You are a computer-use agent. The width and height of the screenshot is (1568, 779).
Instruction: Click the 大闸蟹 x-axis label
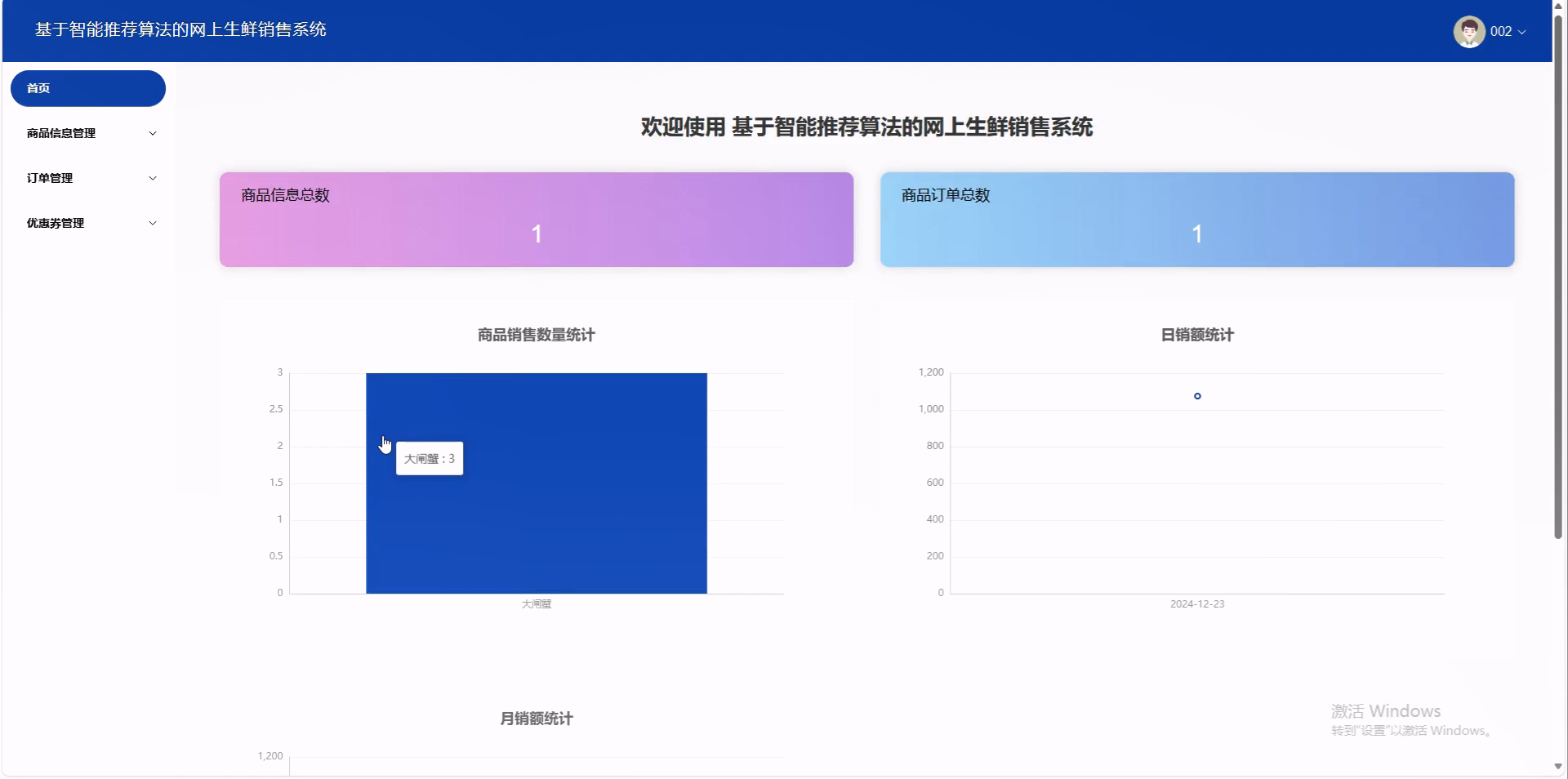(x=537, y=604)
